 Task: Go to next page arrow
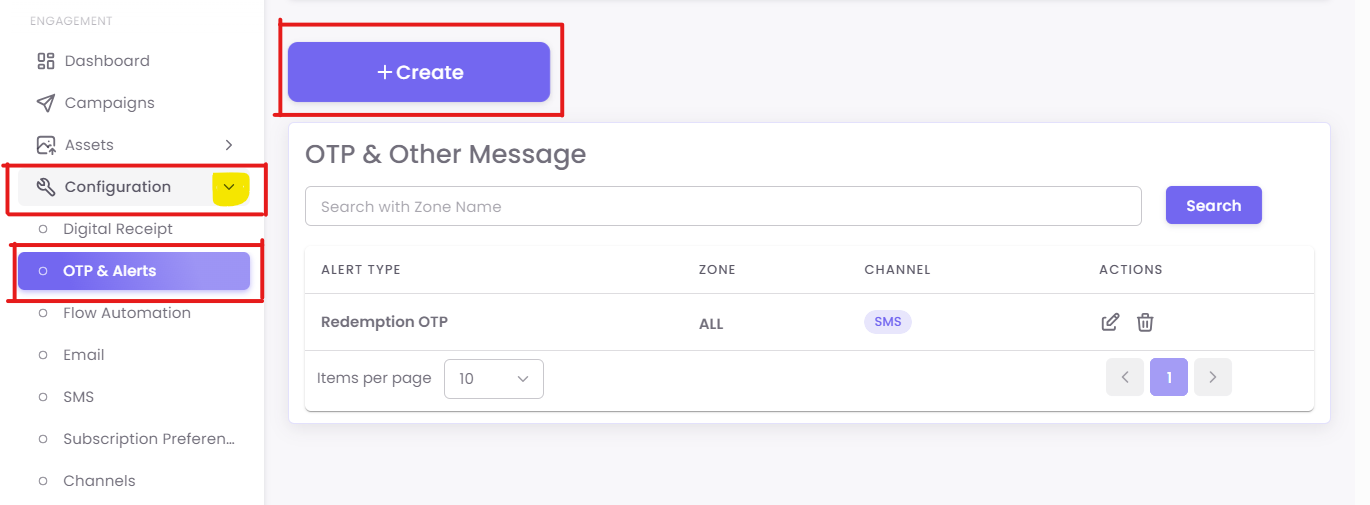1213,378
